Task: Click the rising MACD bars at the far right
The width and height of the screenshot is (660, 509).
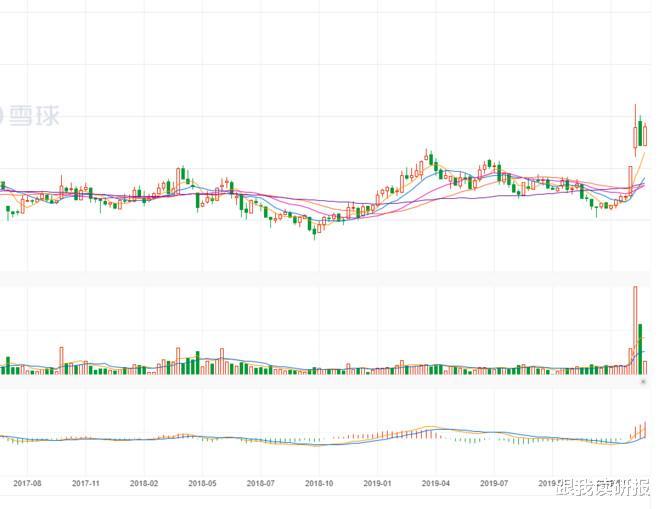Action: [638, 432]
